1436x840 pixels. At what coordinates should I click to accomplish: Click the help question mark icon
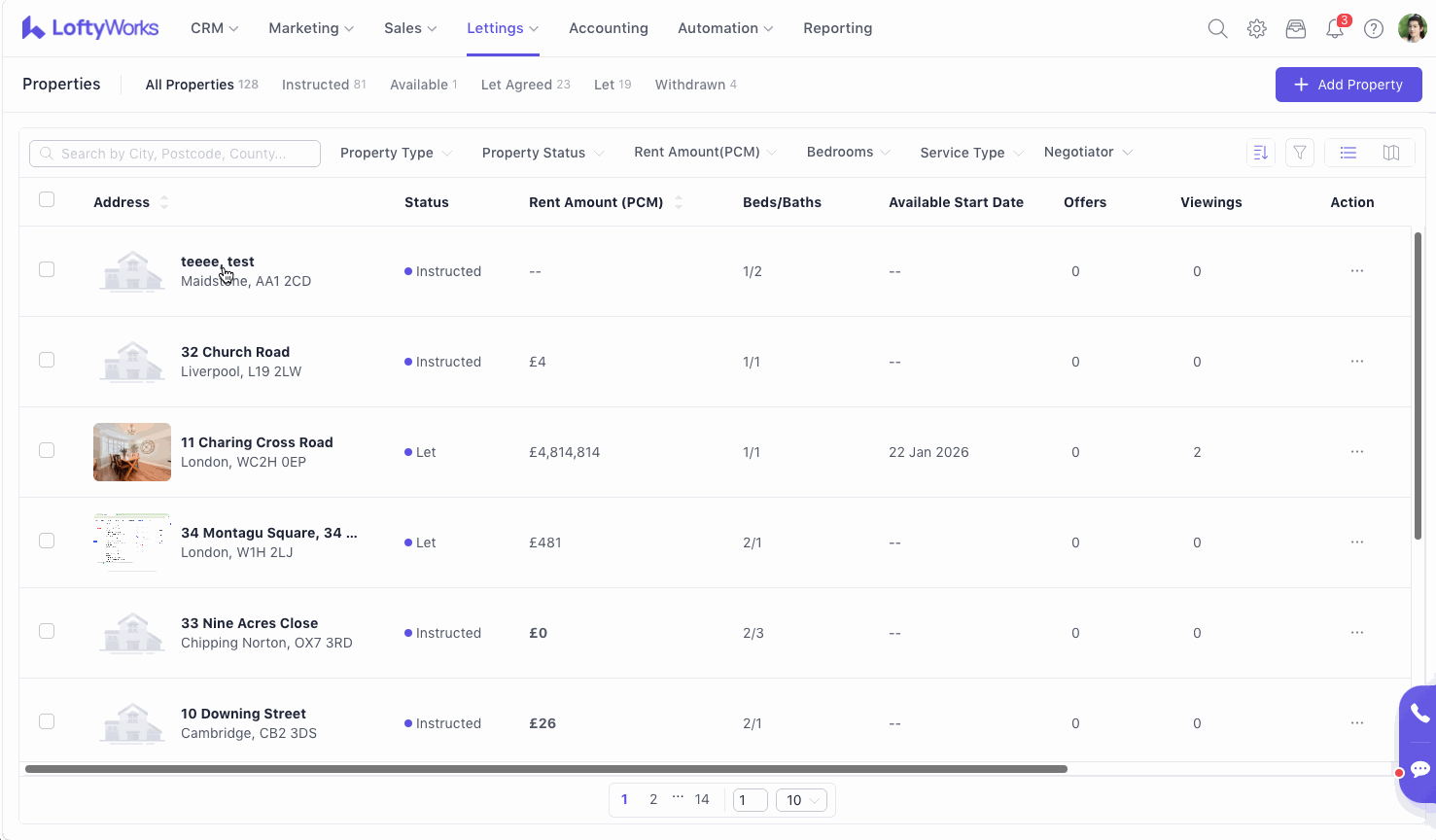click(1374, 29)
